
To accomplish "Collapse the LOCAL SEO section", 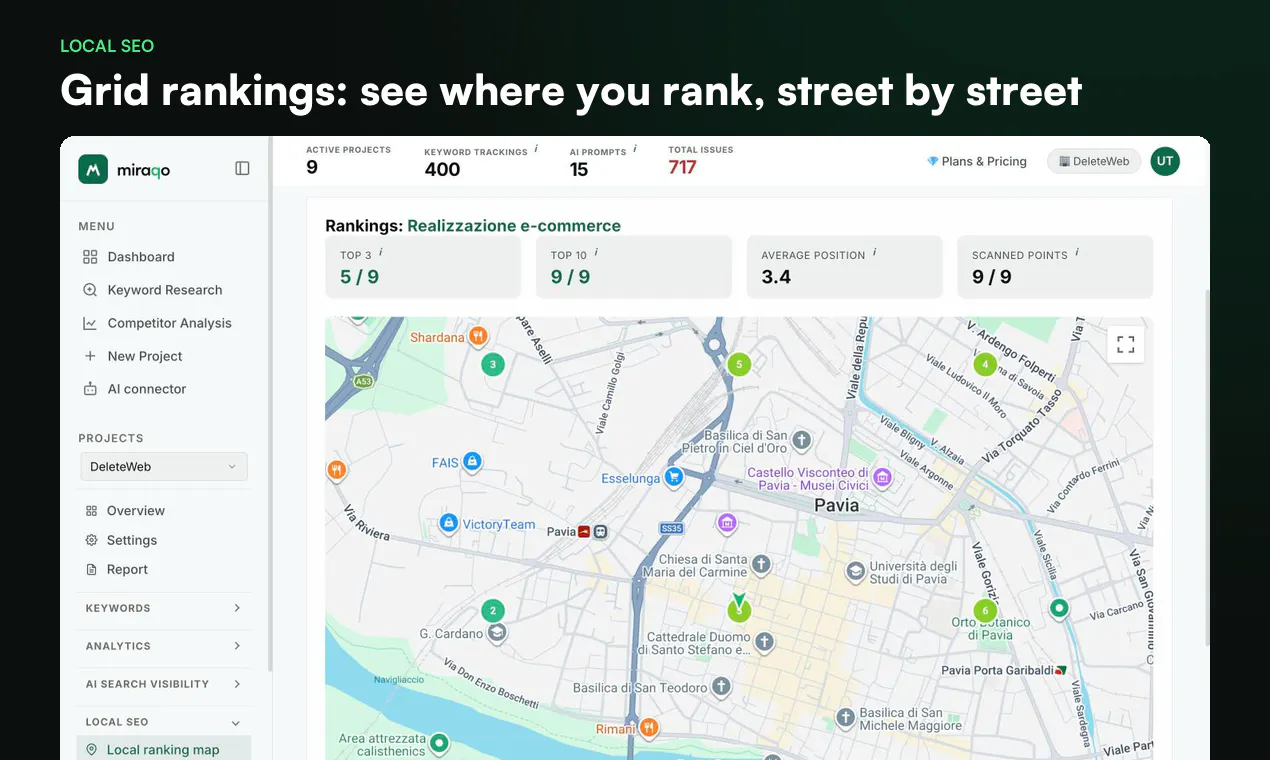I will (x=164, y=722).
